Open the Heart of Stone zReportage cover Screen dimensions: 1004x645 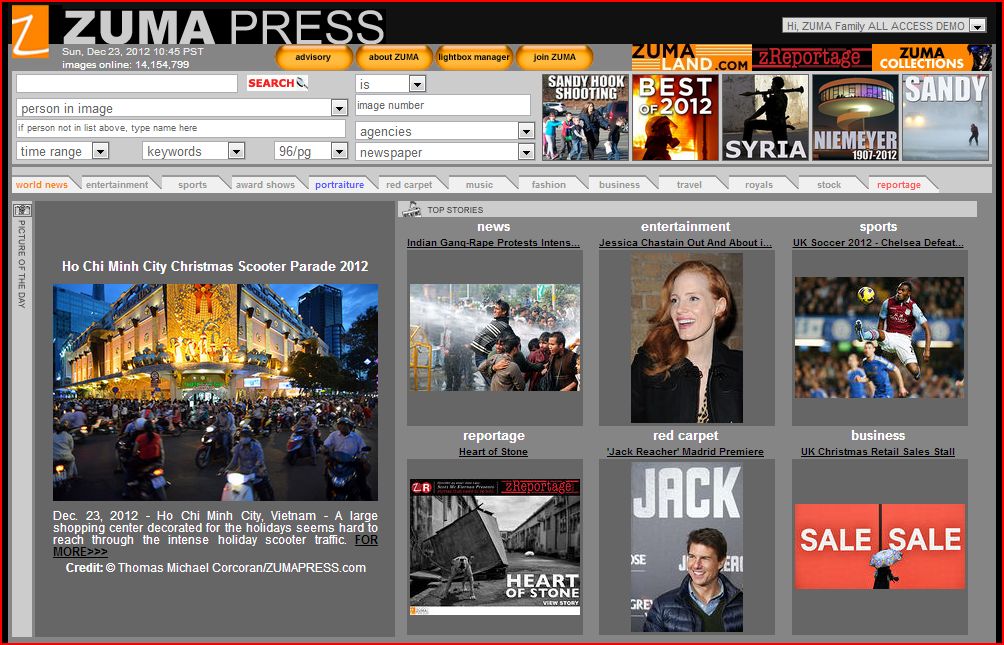click(494, 546)
